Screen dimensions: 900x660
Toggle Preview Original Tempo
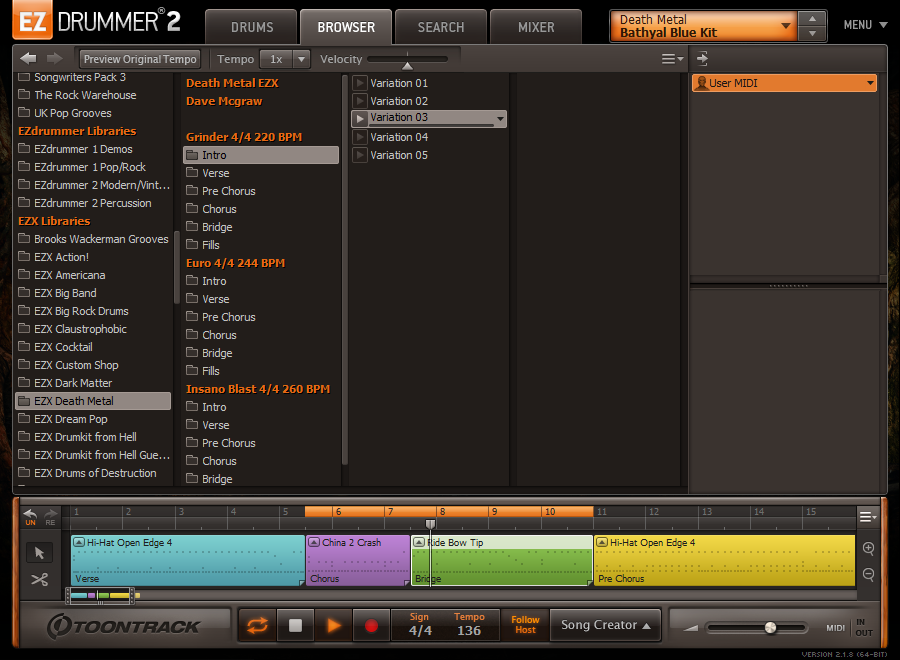click(140, 59)
